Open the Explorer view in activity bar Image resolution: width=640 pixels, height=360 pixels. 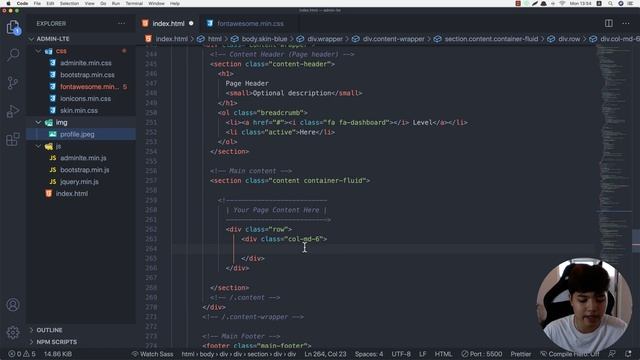(x=13, y=28)
